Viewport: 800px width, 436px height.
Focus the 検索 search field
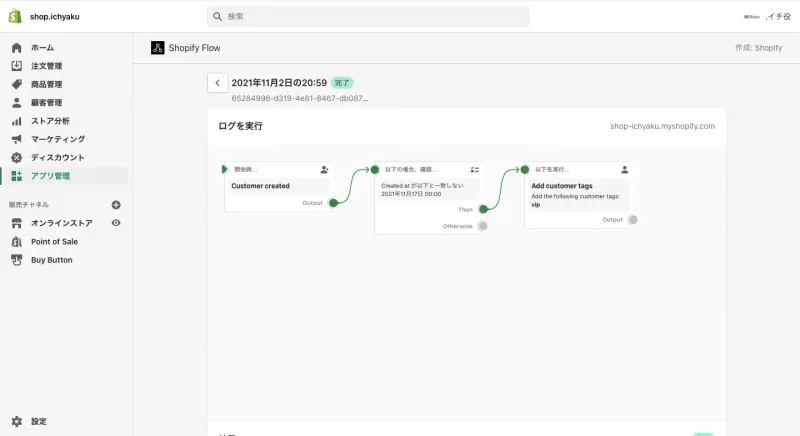click(x=368, y=17)
